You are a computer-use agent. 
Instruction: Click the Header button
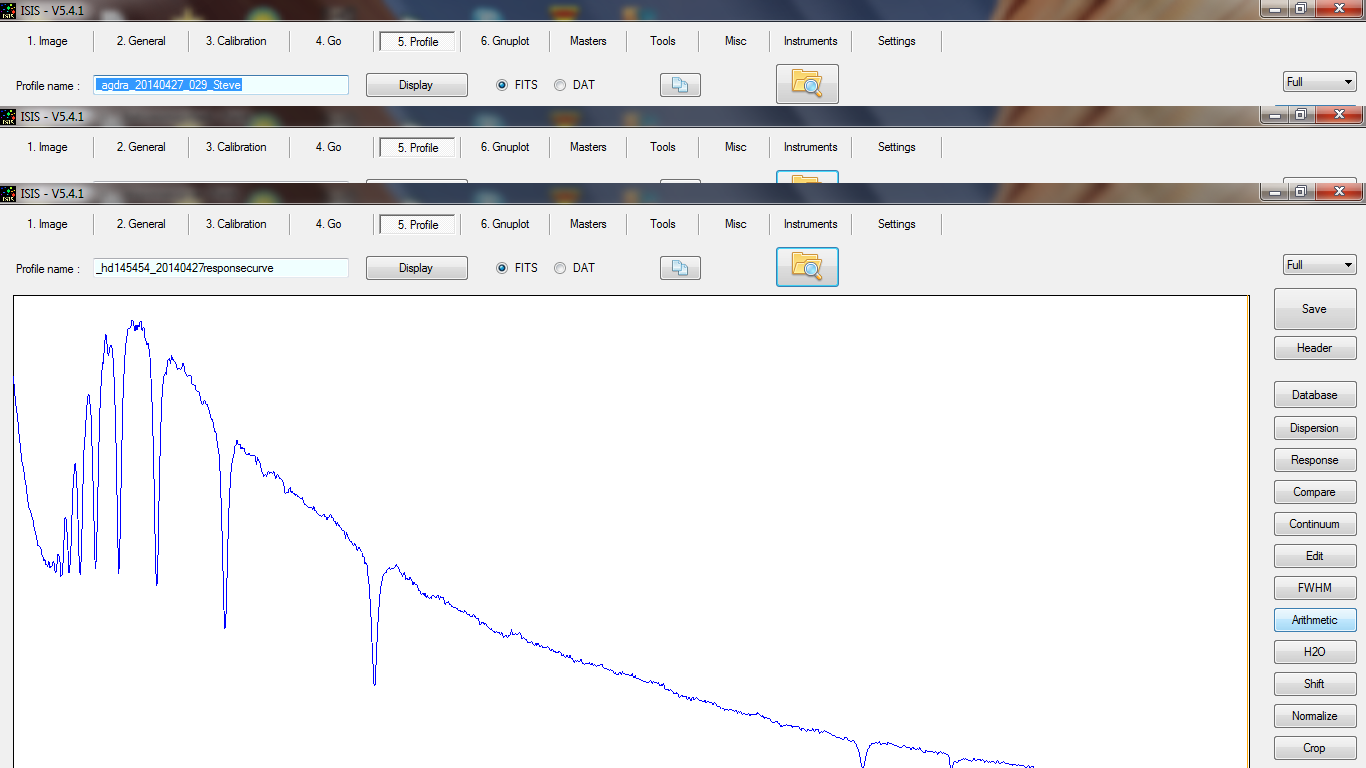pyautogui.click(x=1314, y=348)
